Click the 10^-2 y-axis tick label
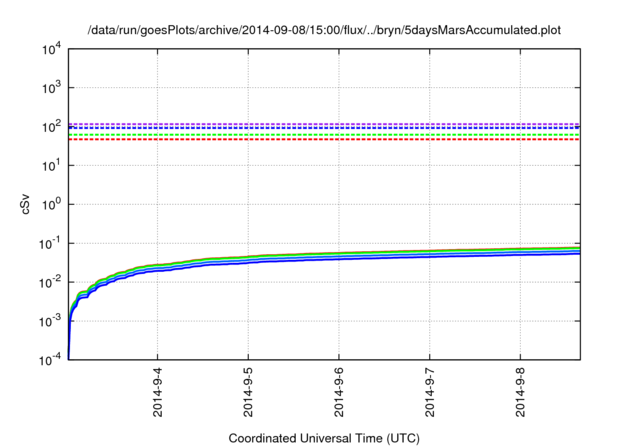Screen dimensions: 640x448 pos(50,282)
